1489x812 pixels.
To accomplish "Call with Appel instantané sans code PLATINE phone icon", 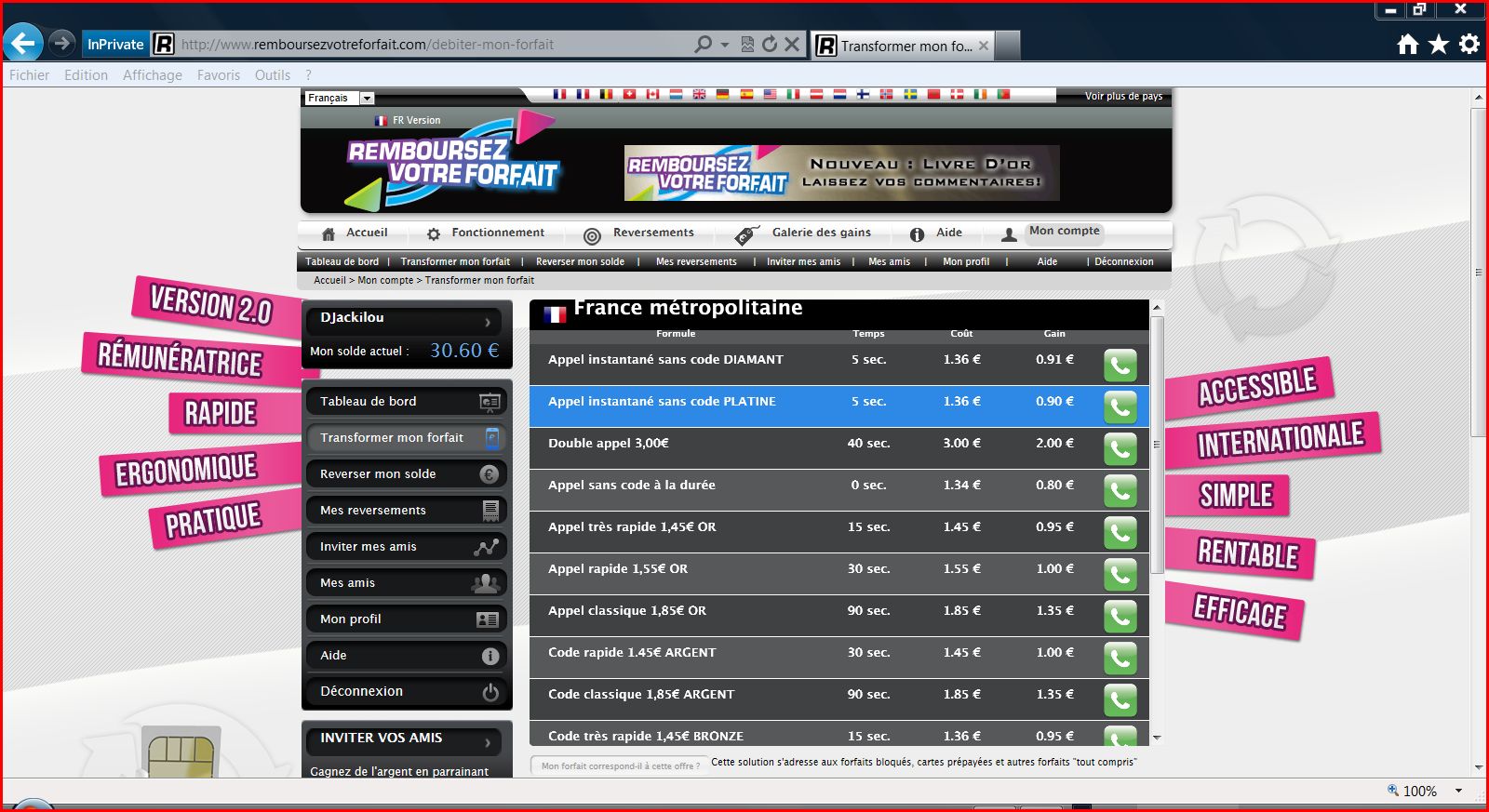I will tap(1120, 407).
